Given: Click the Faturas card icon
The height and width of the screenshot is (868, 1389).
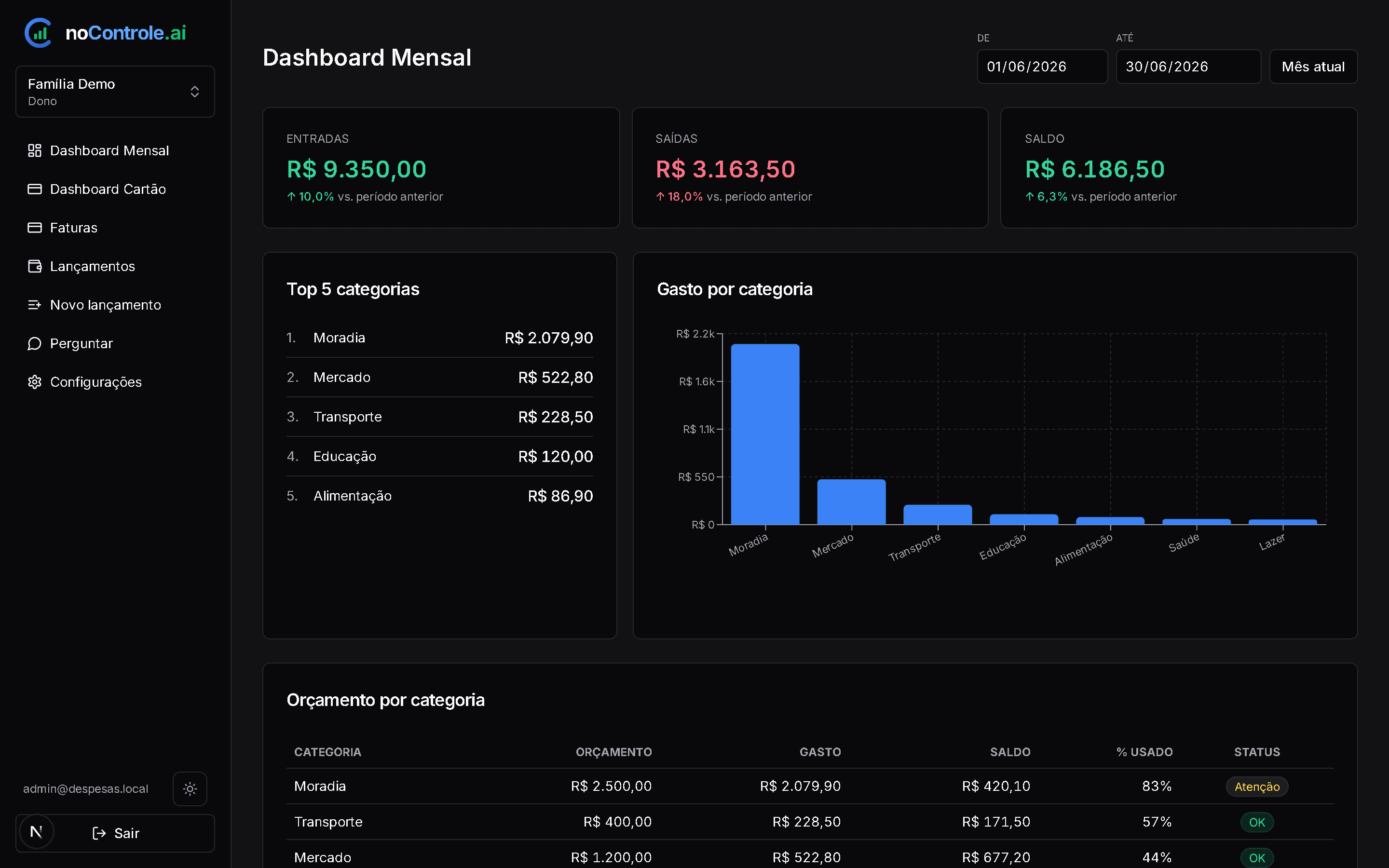Looking at the screenshot, I should (34, 227).
